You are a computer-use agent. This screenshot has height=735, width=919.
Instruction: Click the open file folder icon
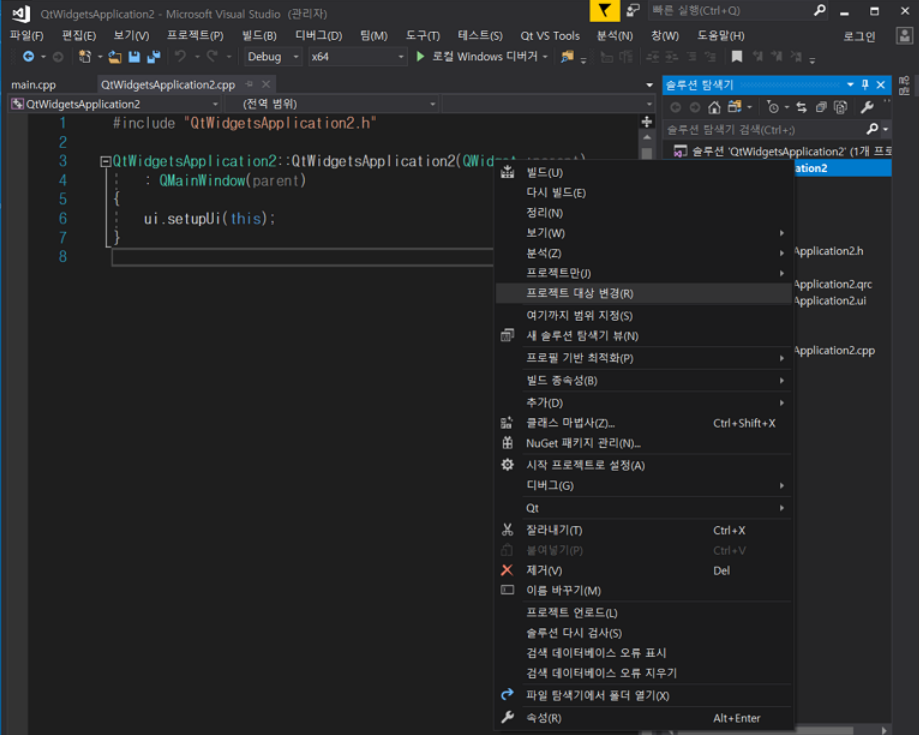point(115,57)
